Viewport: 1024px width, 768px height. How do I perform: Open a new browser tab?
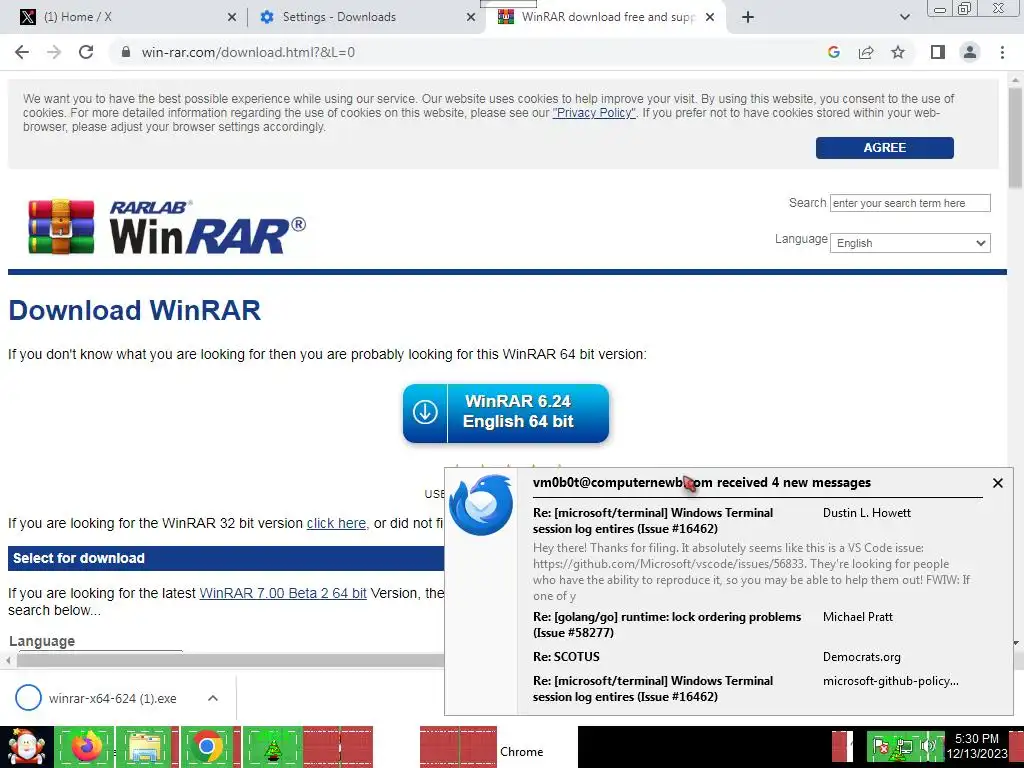748,17
